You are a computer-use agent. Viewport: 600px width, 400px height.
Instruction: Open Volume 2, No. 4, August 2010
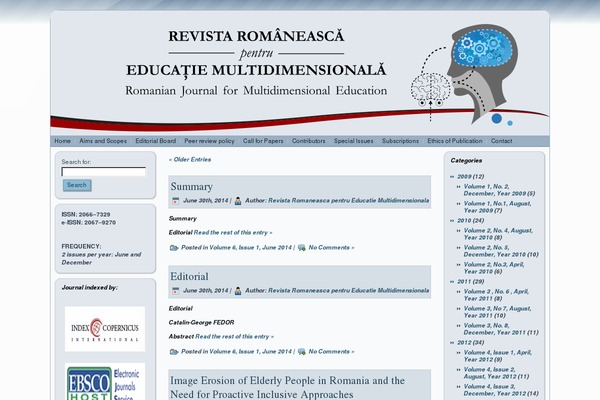pyautogui.click(x=498, y=234)
